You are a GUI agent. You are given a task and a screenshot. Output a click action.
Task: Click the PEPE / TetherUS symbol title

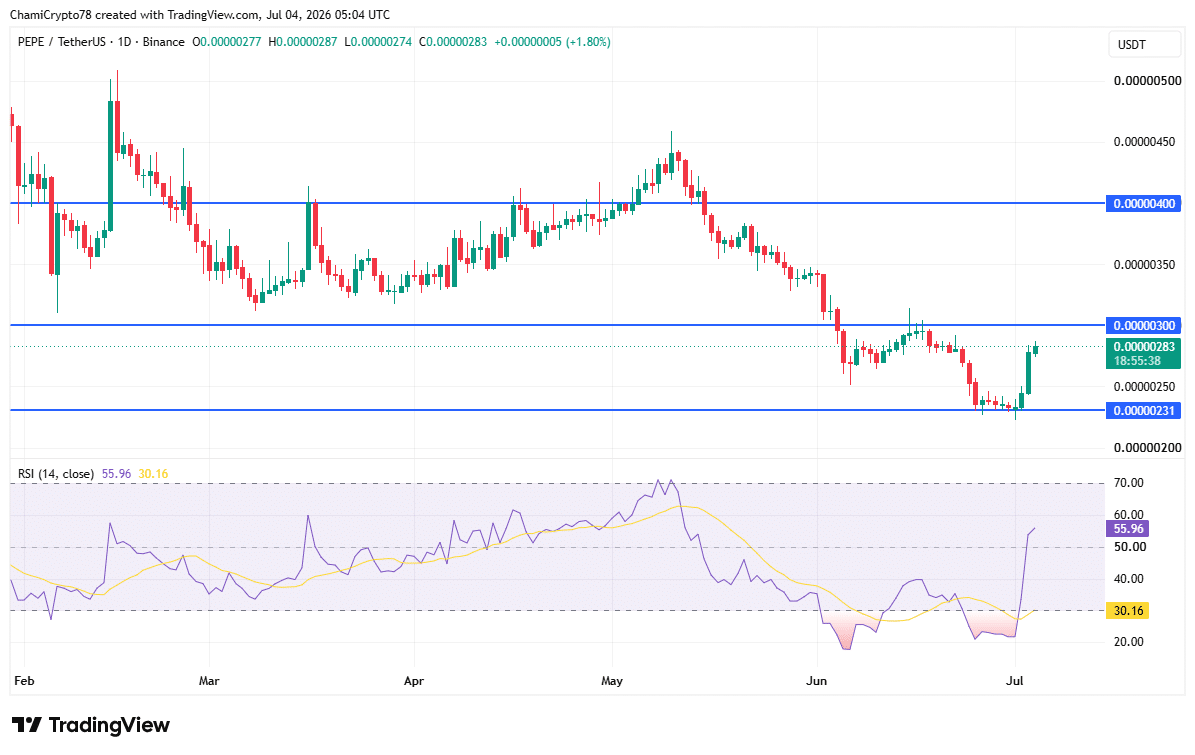(62, 42)
